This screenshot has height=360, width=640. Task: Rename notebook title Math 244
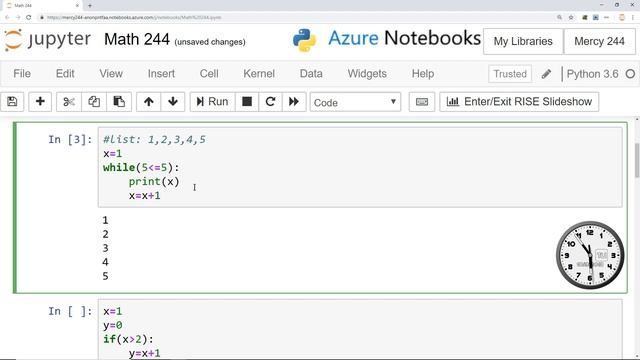pos(137,40)
